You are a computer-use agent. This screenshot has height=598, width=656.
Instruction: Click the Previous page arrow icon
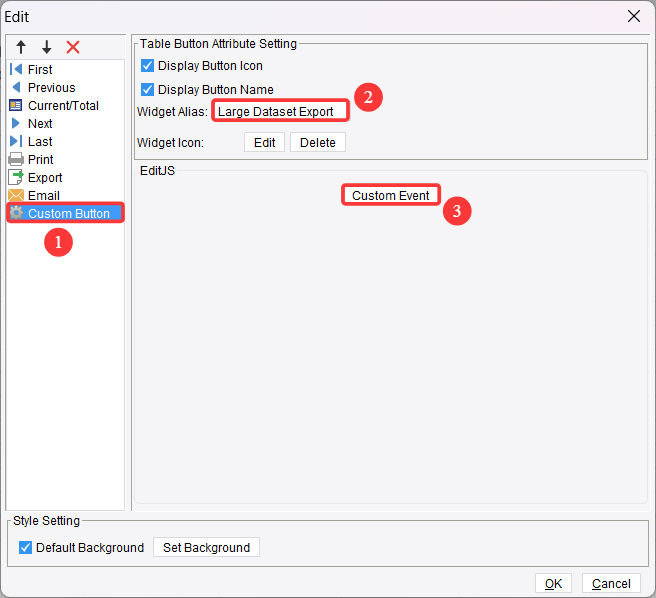point(16,87)
